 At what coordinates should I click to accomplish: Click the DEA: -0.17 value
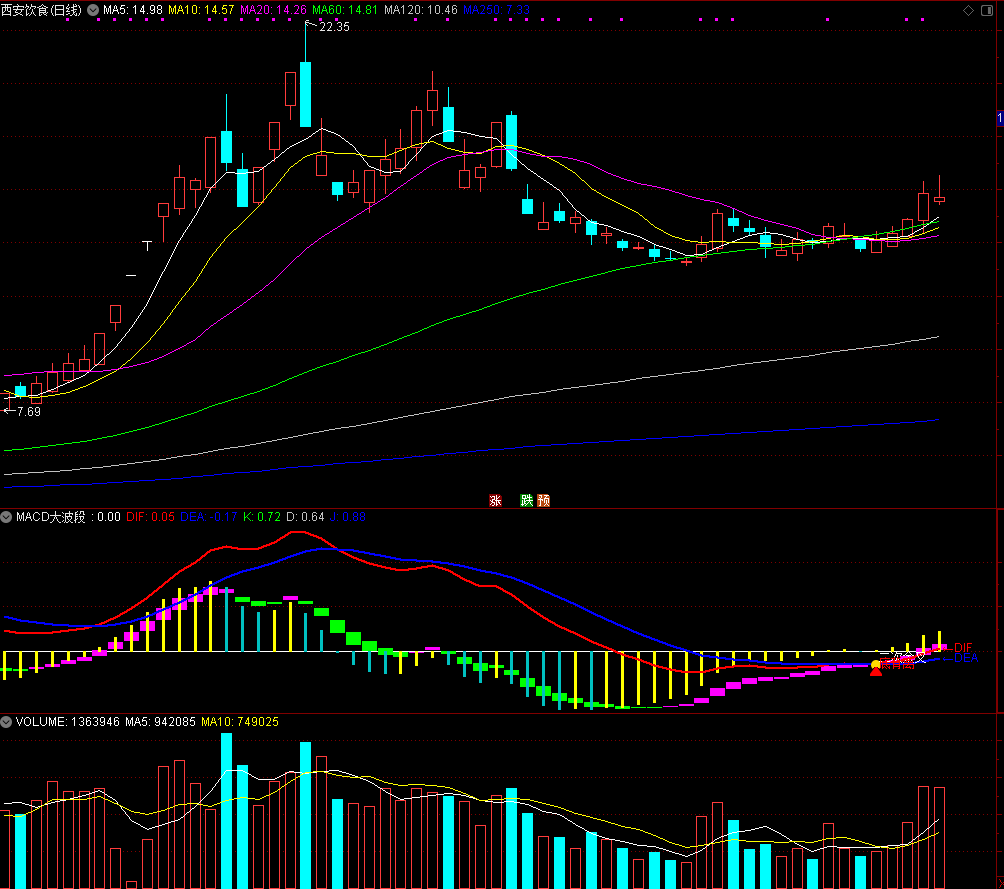(x=209, y=517)
